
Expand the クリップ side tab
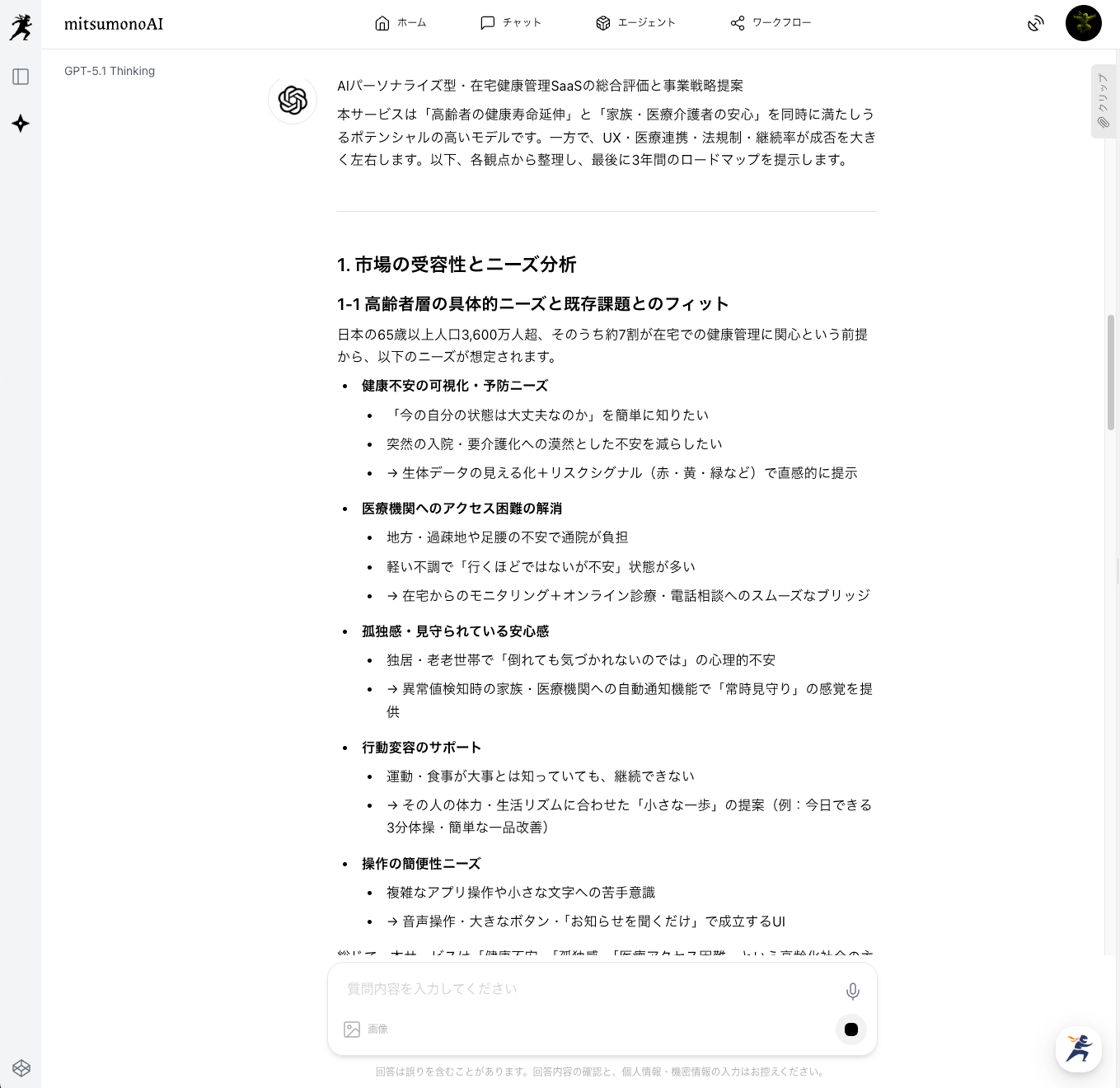1103,101
